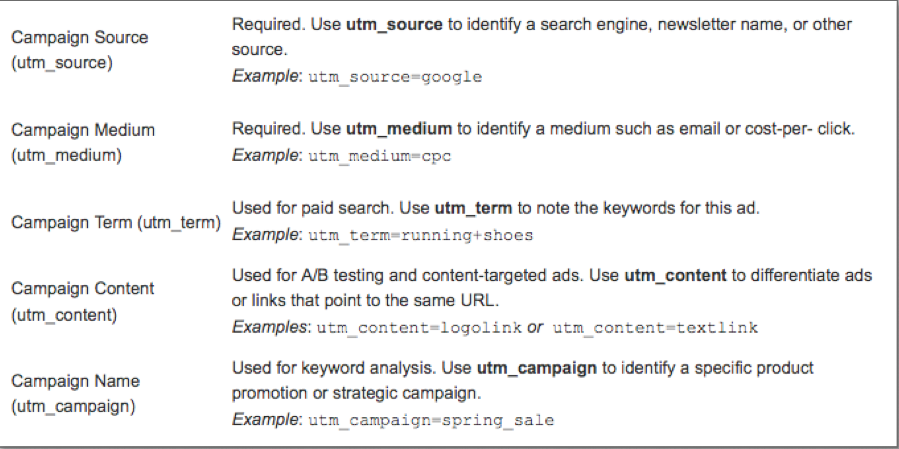Click the "Campaign Medium" row label
The image size is (899, 449).
click(x=83, y=130)
